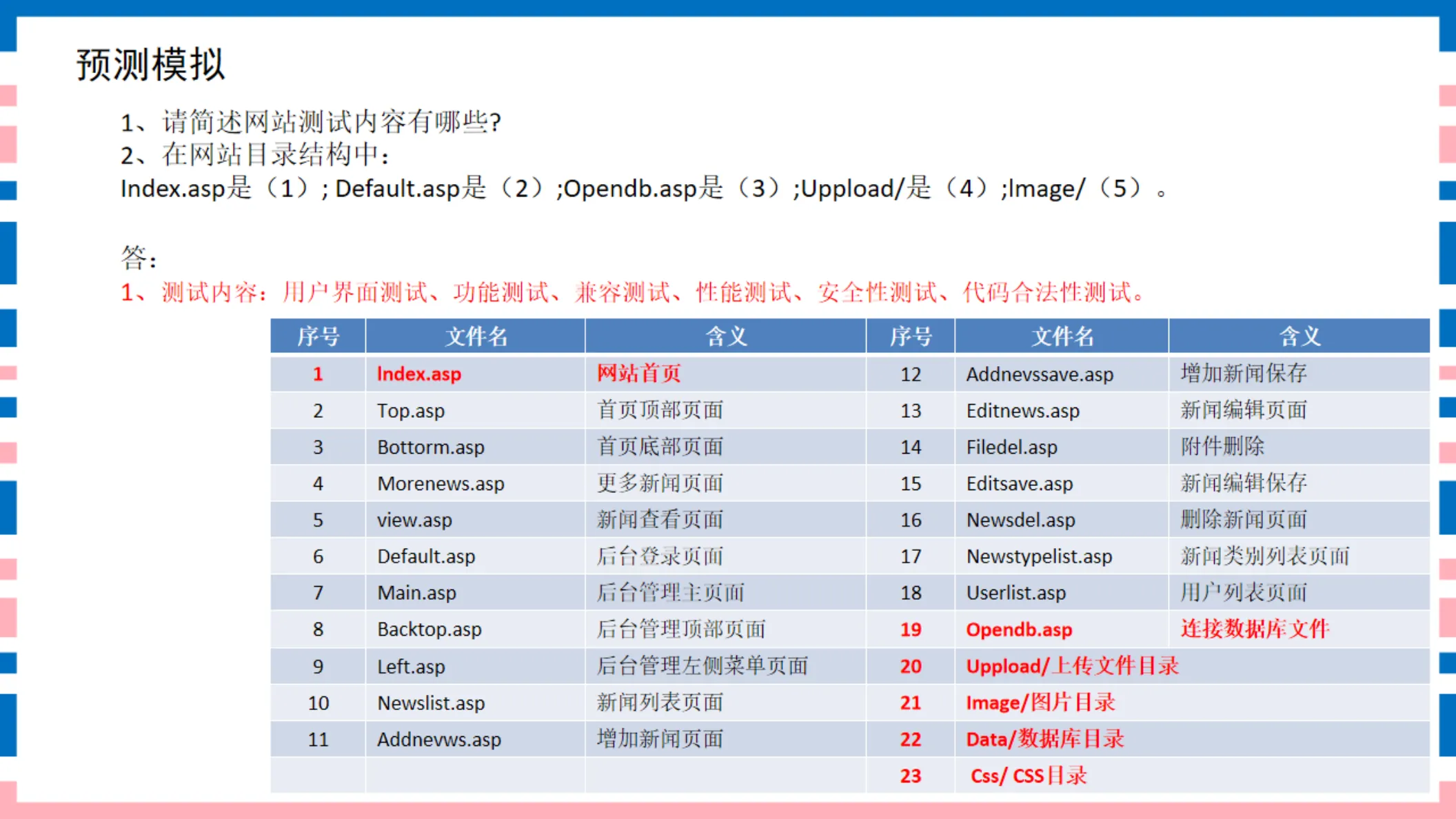Image resolution: width=1456 pixels, height=819 pixels.
Task: Click the Top.asp file name
Action: coord(411,411)
